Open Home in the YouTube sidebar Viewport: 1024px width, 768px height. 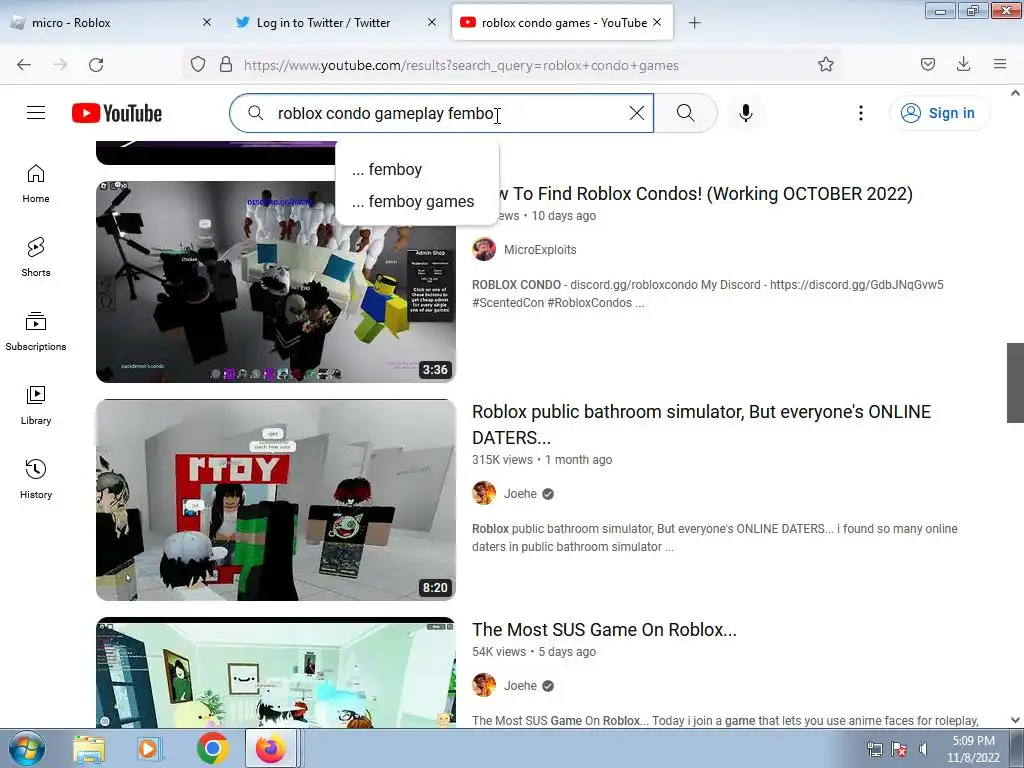tap(36, 184)
